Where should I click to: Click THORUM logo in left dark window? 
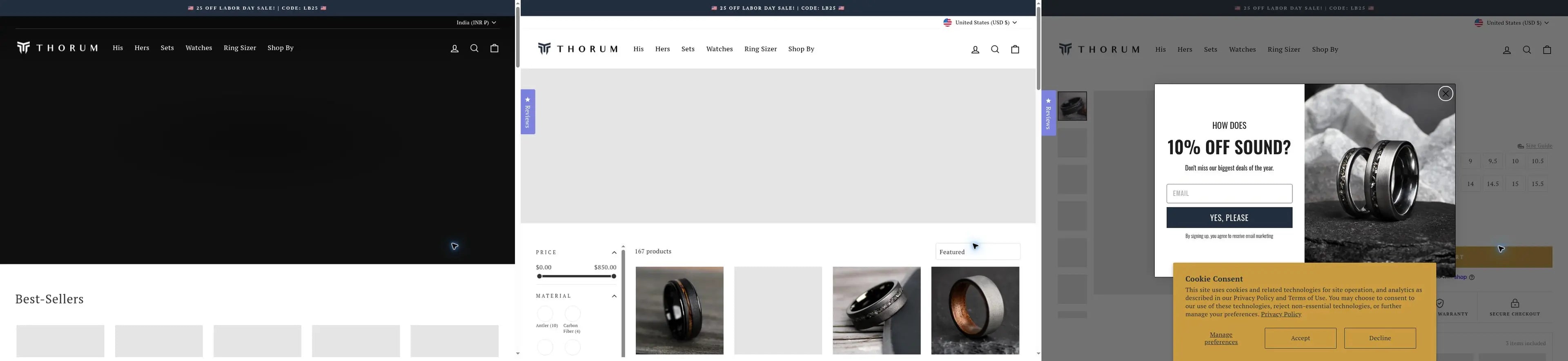point(57,47)
